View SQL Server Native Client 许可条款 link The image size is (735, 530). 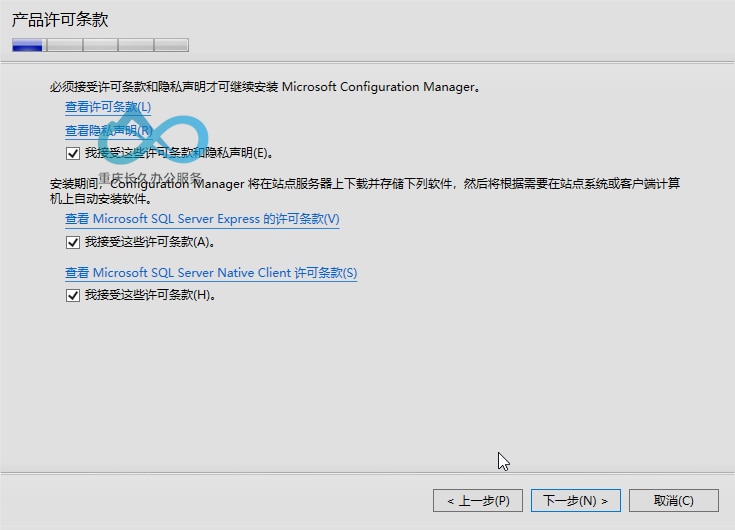tap(211, 273)
